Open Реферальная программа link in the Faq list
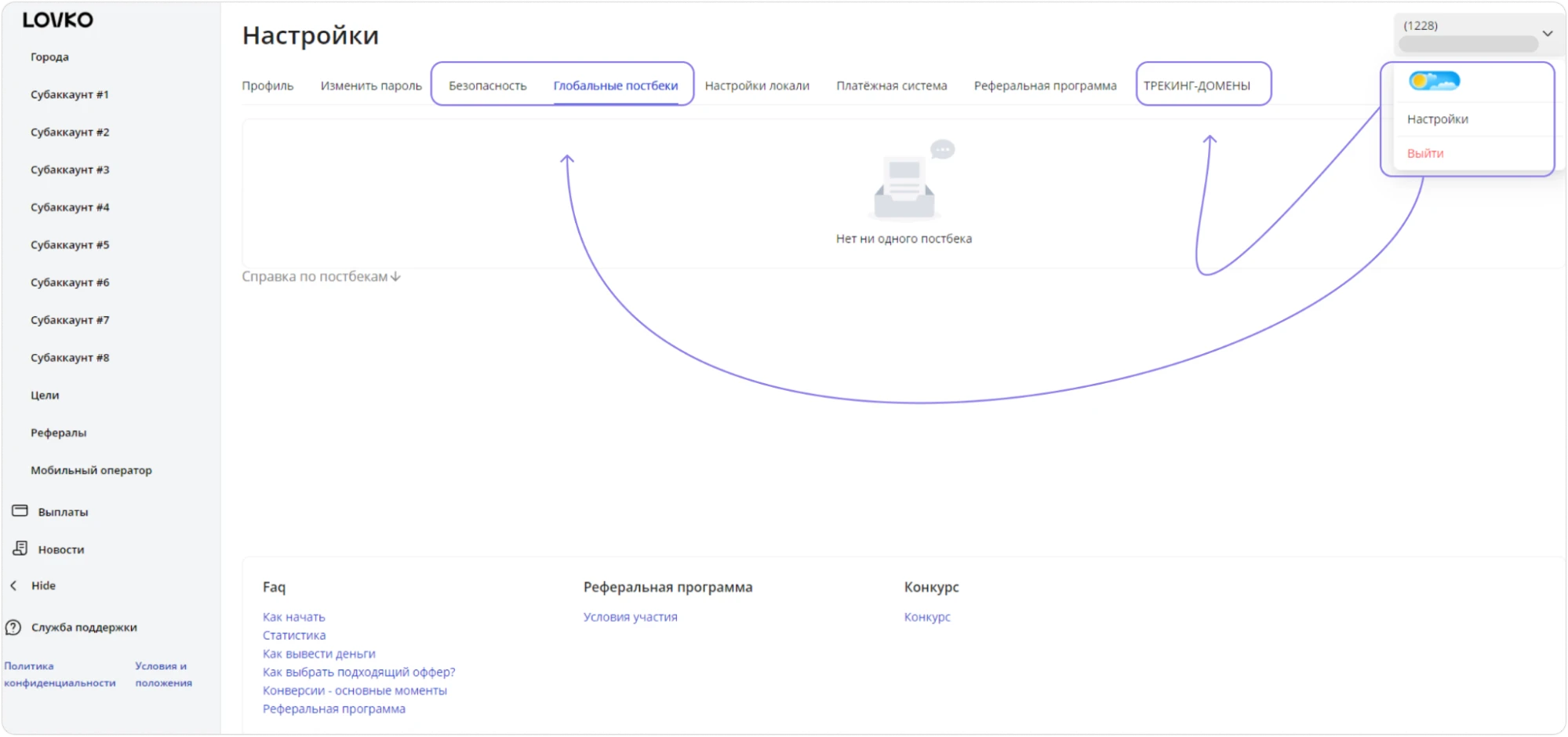This screenshot has width=1568, height=737. [x=334, y=709]
